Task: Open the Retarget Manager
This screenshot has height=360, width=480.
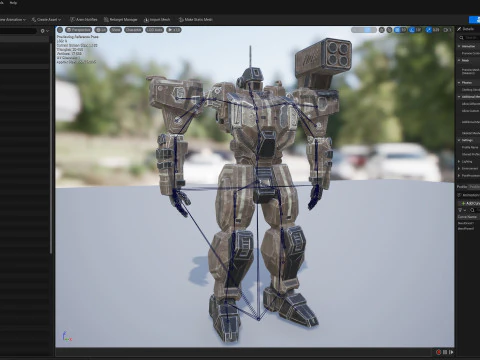Action: tap(121, 20)
